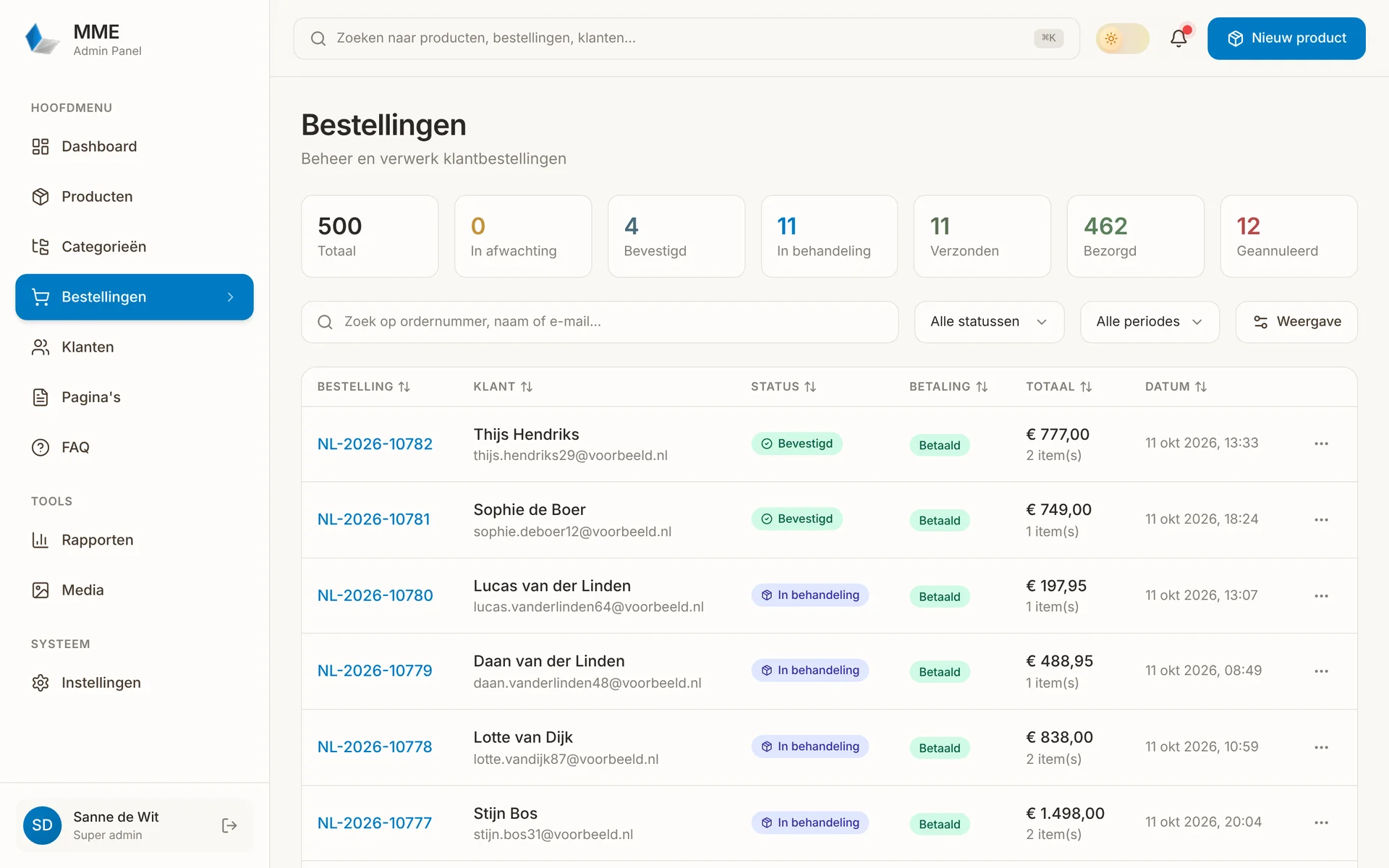1389x868 pixels.
Task: Sort by the Datum column
Action: [x=1176, y=387]
